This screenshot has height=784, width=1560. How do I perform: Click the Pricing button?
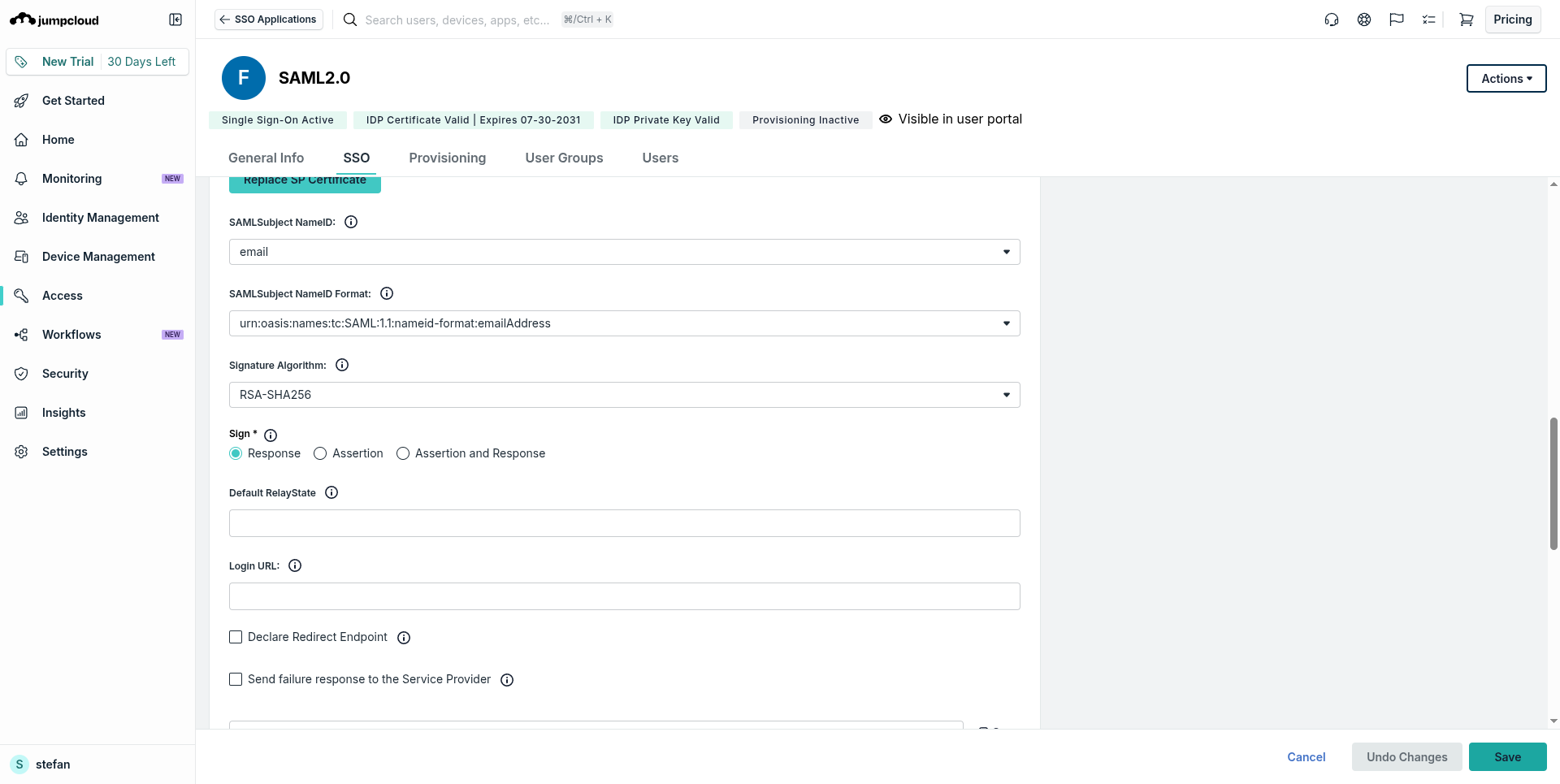tap(1513, 19)
